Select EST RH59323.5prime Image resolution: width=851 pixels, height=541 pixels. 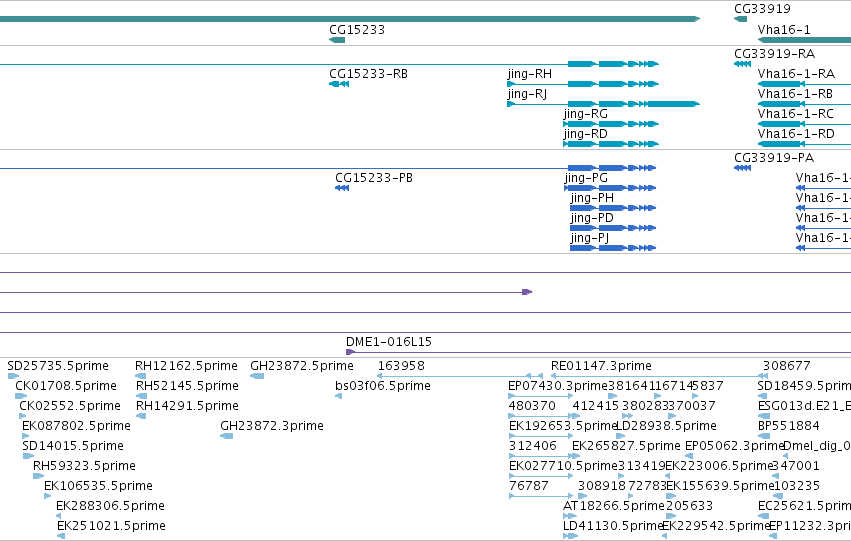84,466
